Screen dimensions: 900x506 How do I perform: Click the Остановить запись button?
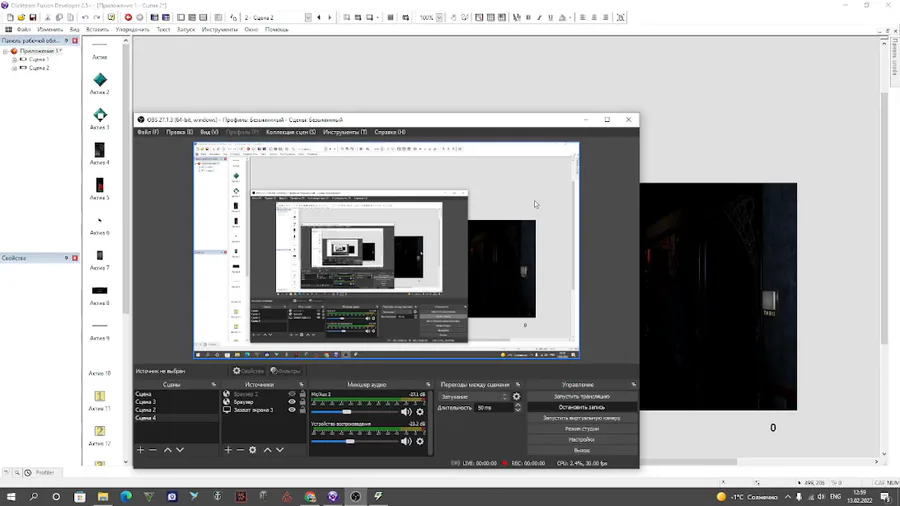582,407
